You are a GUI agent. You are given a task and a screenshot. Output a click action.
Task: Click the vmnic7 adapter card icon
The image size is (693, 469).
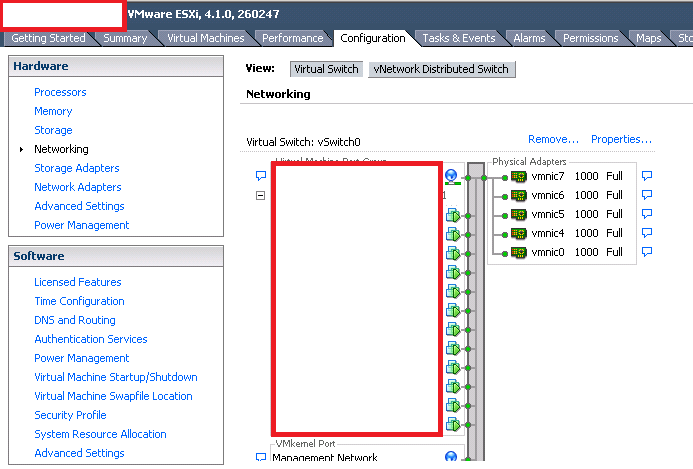pyautogui.click(x=519, y=177)
